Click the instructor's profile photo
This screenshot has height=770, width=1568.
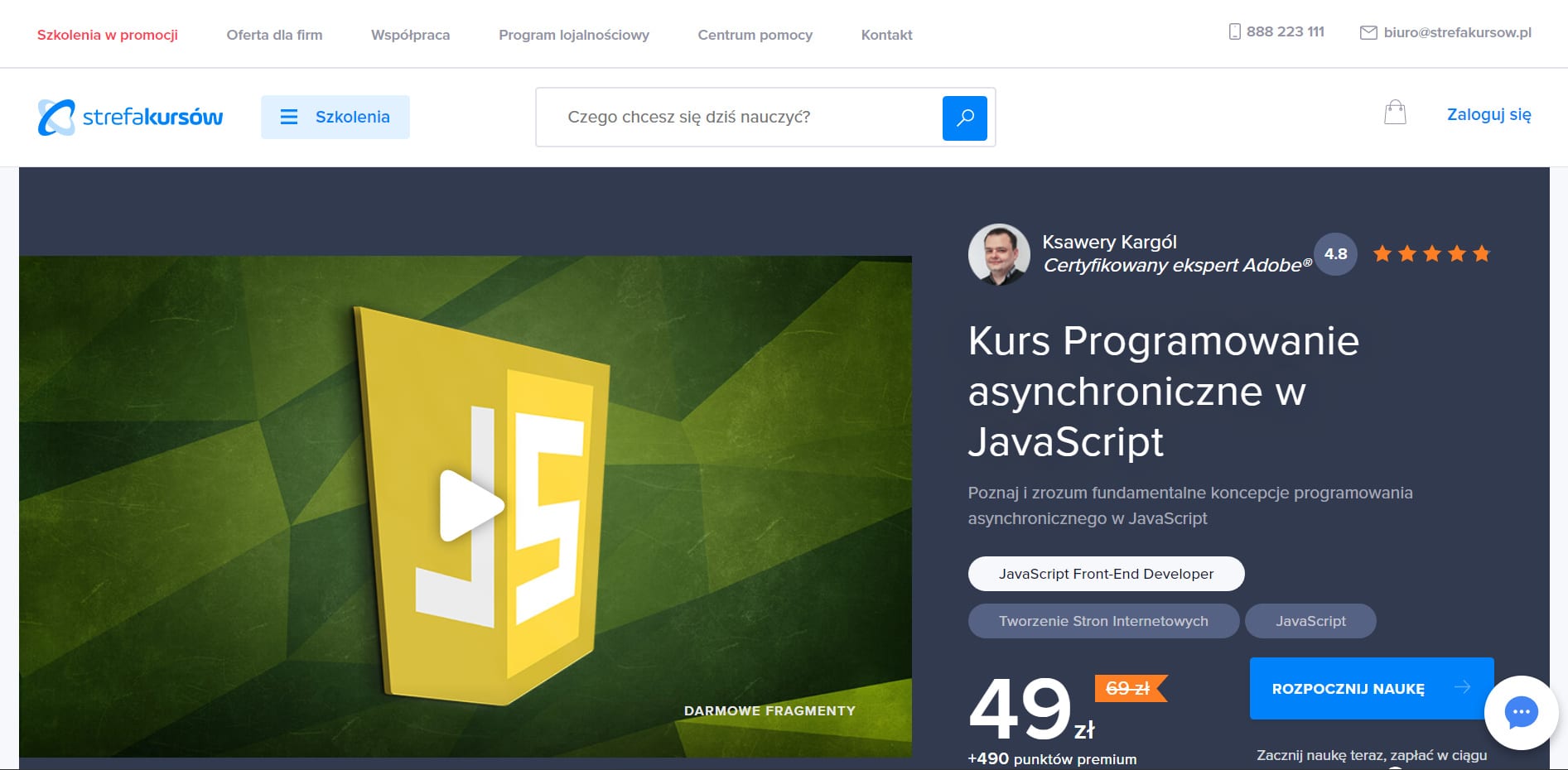click(998, 254)
